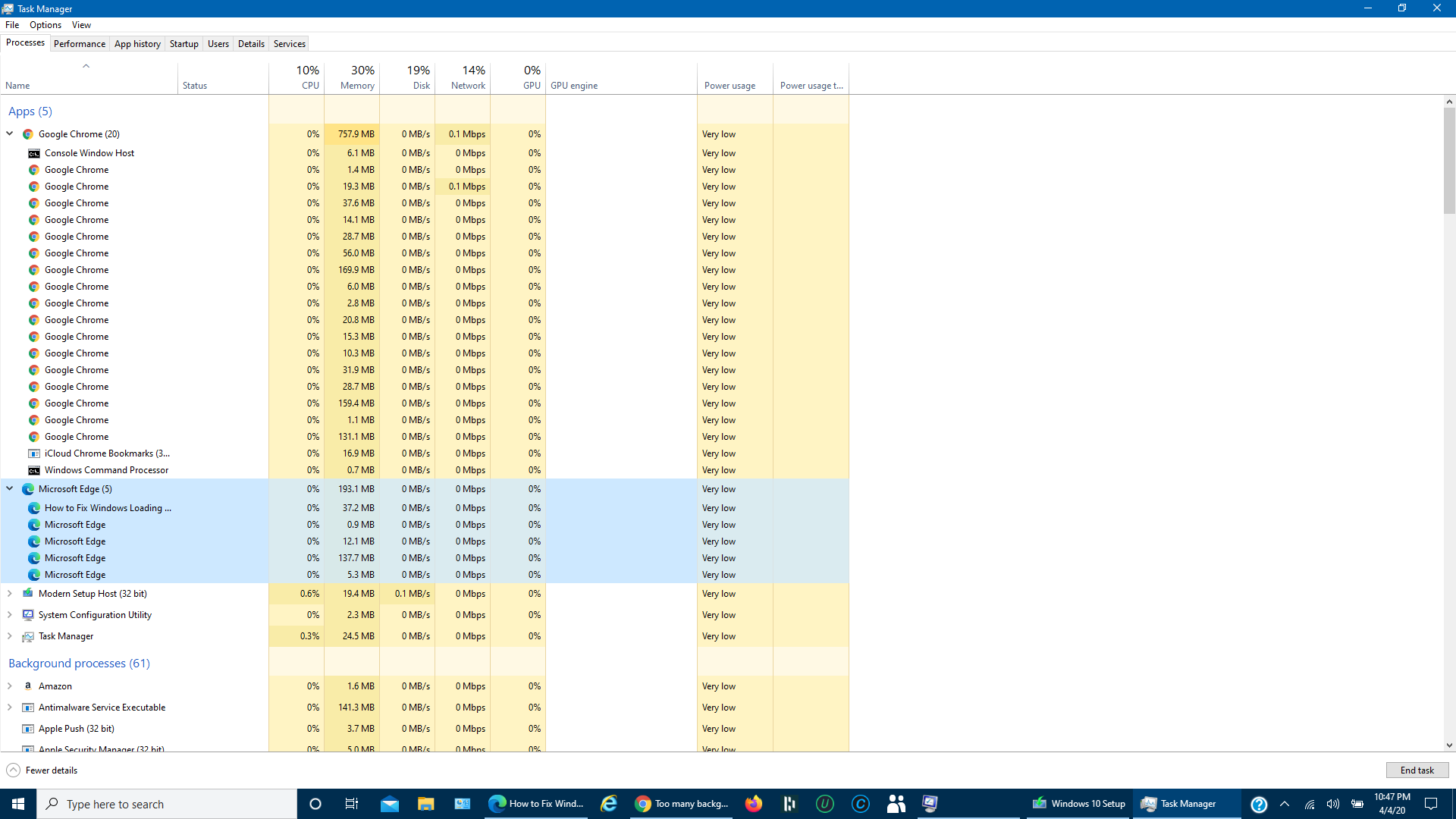Screen dimensions: 1456x819
Task: Open the Options menu
Action: [45, 25]
